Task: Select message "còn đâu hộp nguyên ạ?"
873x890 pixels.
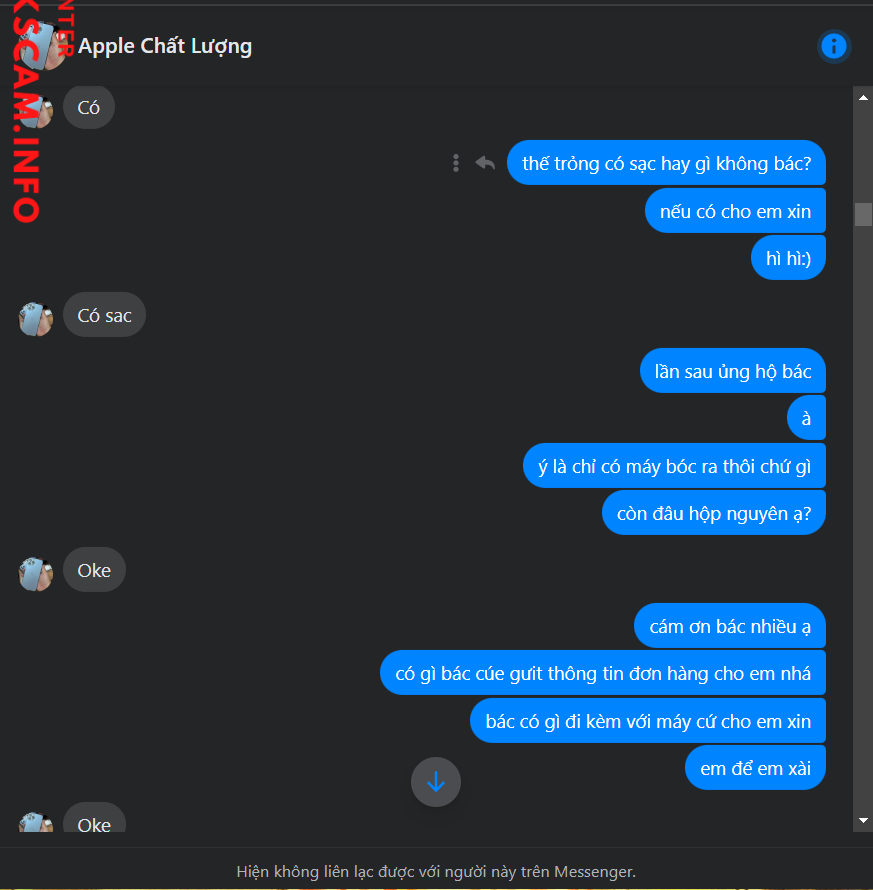Action: tap(714, 513)
